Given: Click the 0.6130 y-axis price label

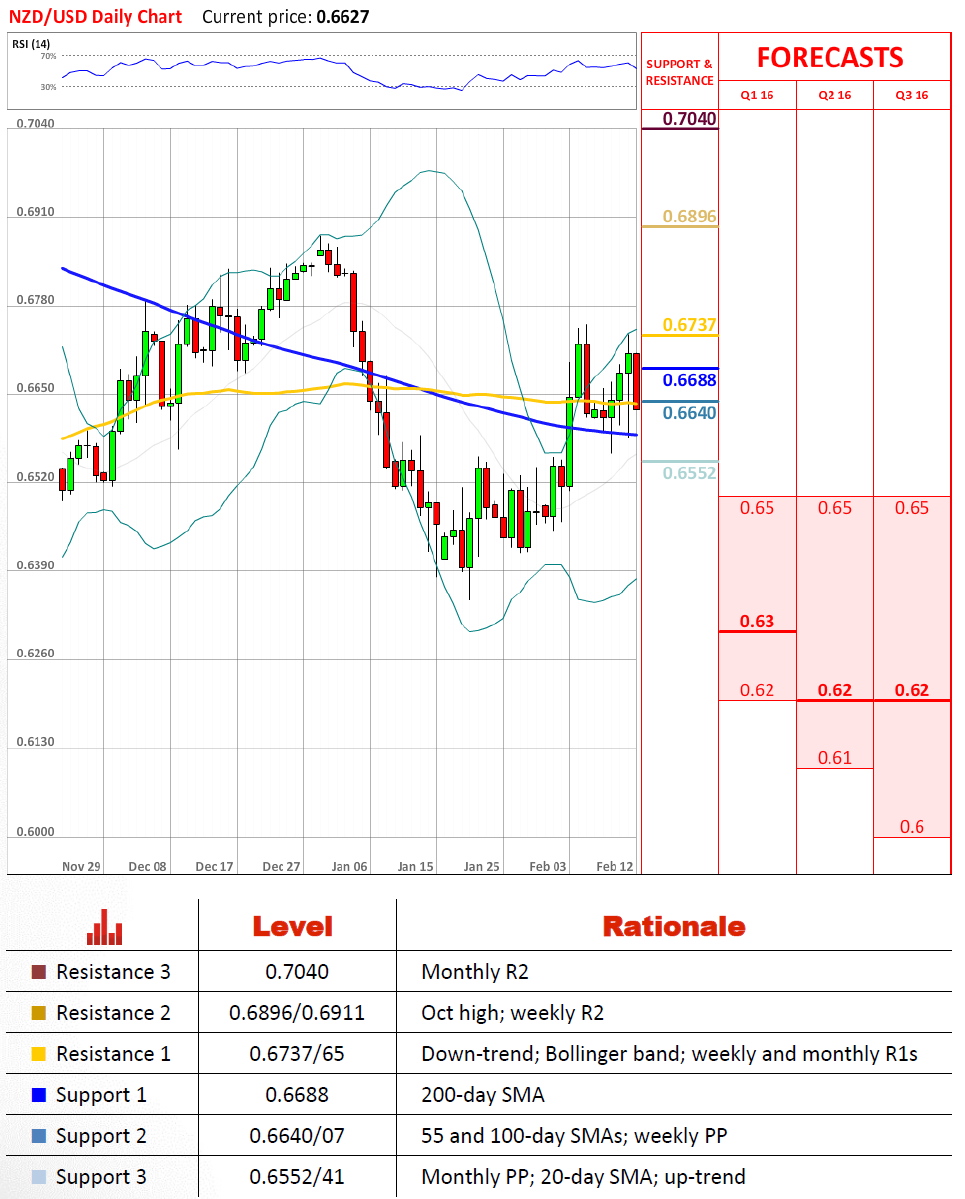Looking at the screenshot, I should coord(36,742).
